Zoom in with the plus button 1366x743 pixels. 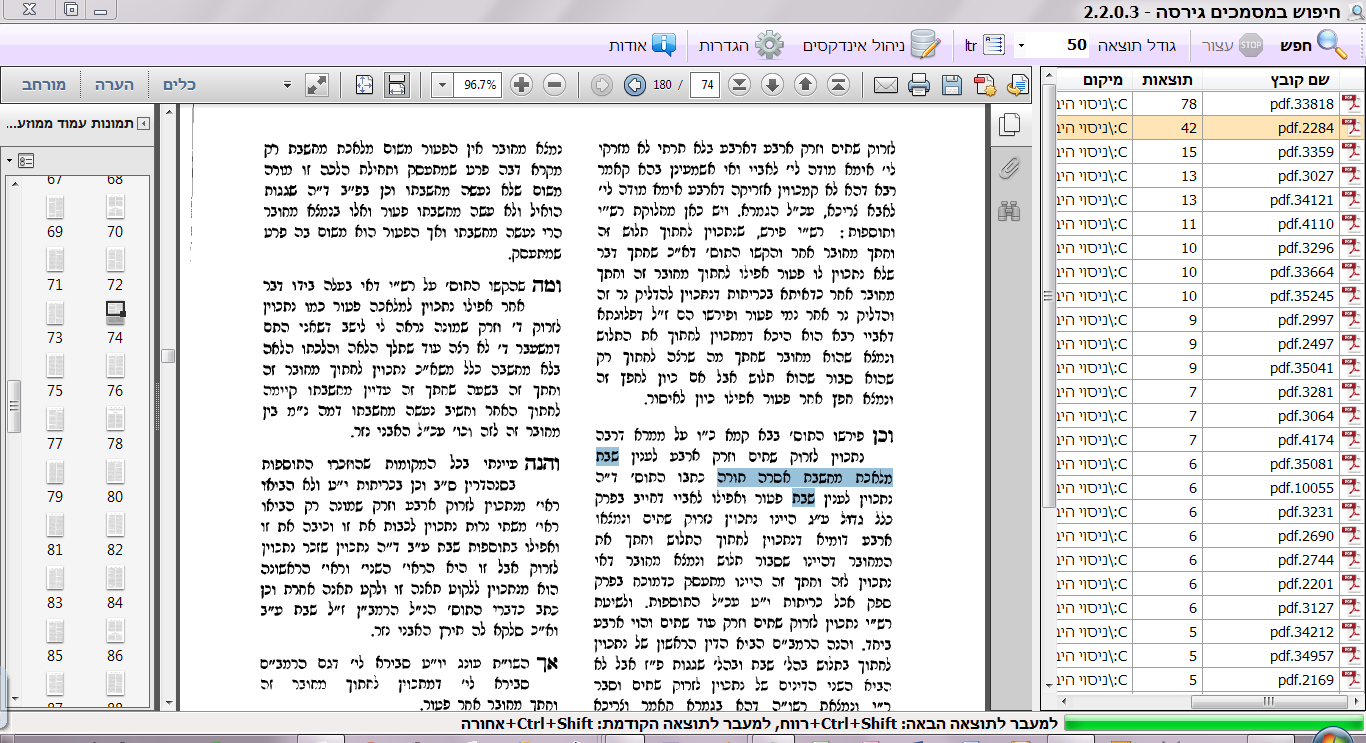(521, 85)
